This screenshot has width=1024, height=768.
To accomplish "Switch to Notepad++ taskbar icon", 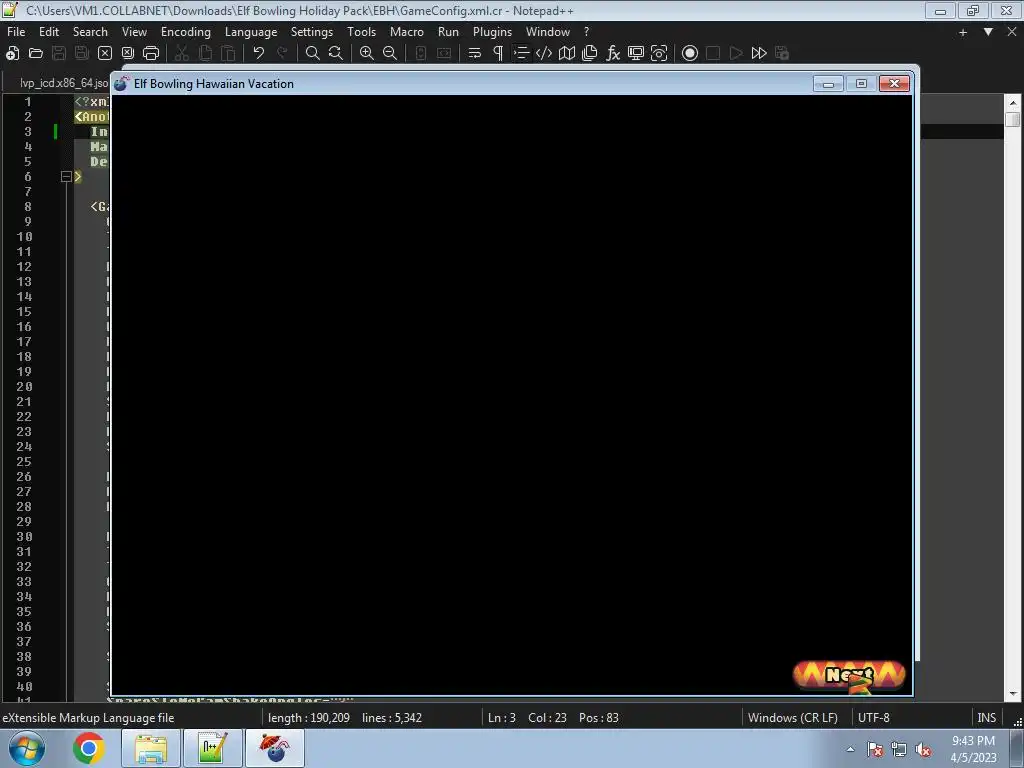I will (x=213, y=748).
